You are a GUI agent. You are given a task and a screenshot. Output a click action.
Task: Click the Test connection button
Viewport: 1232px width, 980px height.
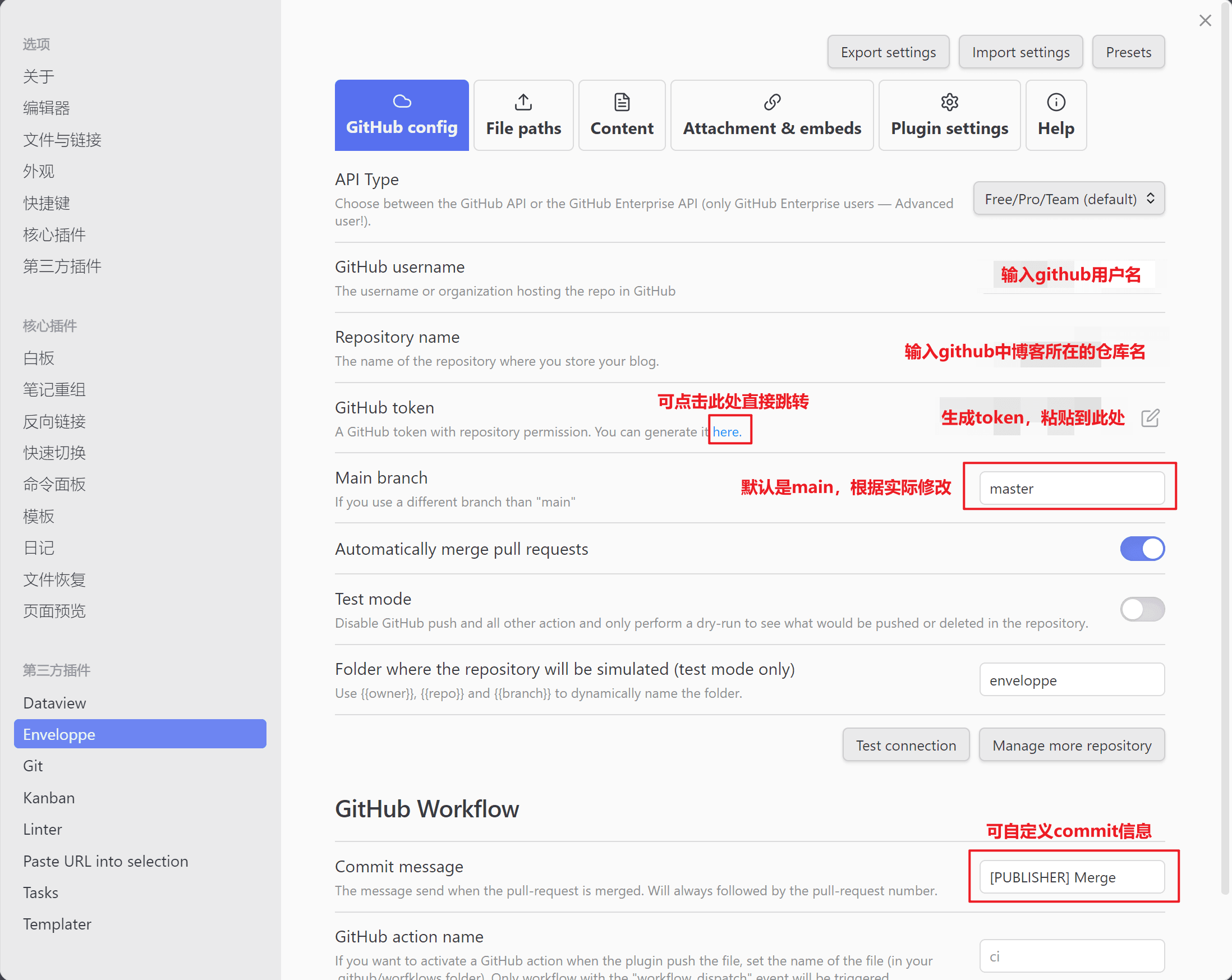tap(905, 745)
